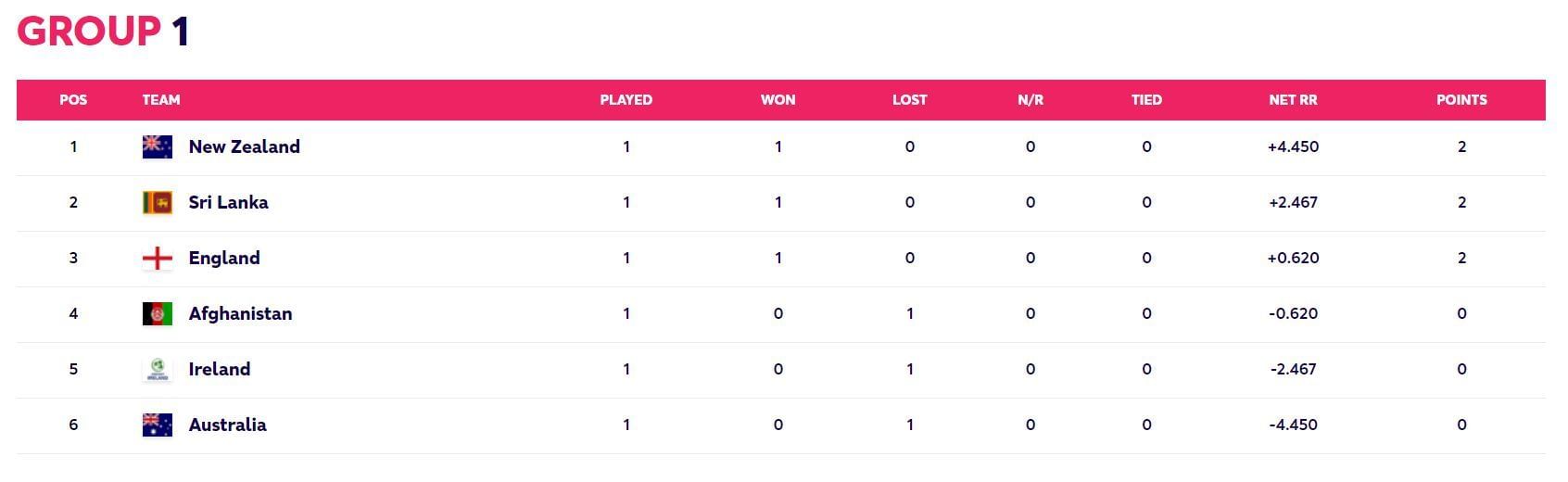
Task: Select the England team name
Action: 223,258
